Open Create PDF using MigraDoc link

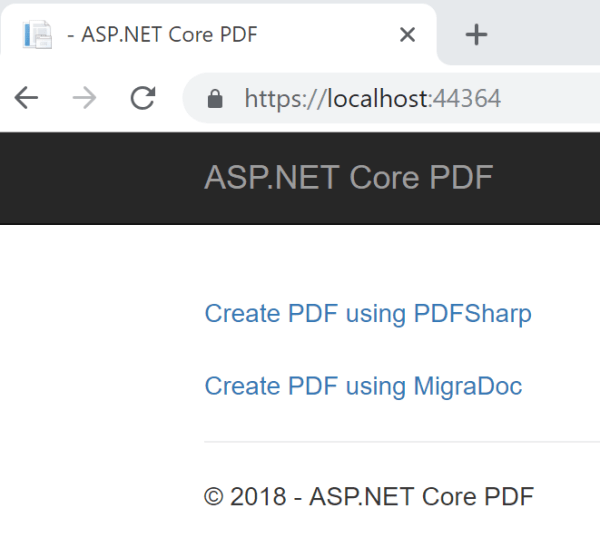pyautogui.click(x=363, y=386)
